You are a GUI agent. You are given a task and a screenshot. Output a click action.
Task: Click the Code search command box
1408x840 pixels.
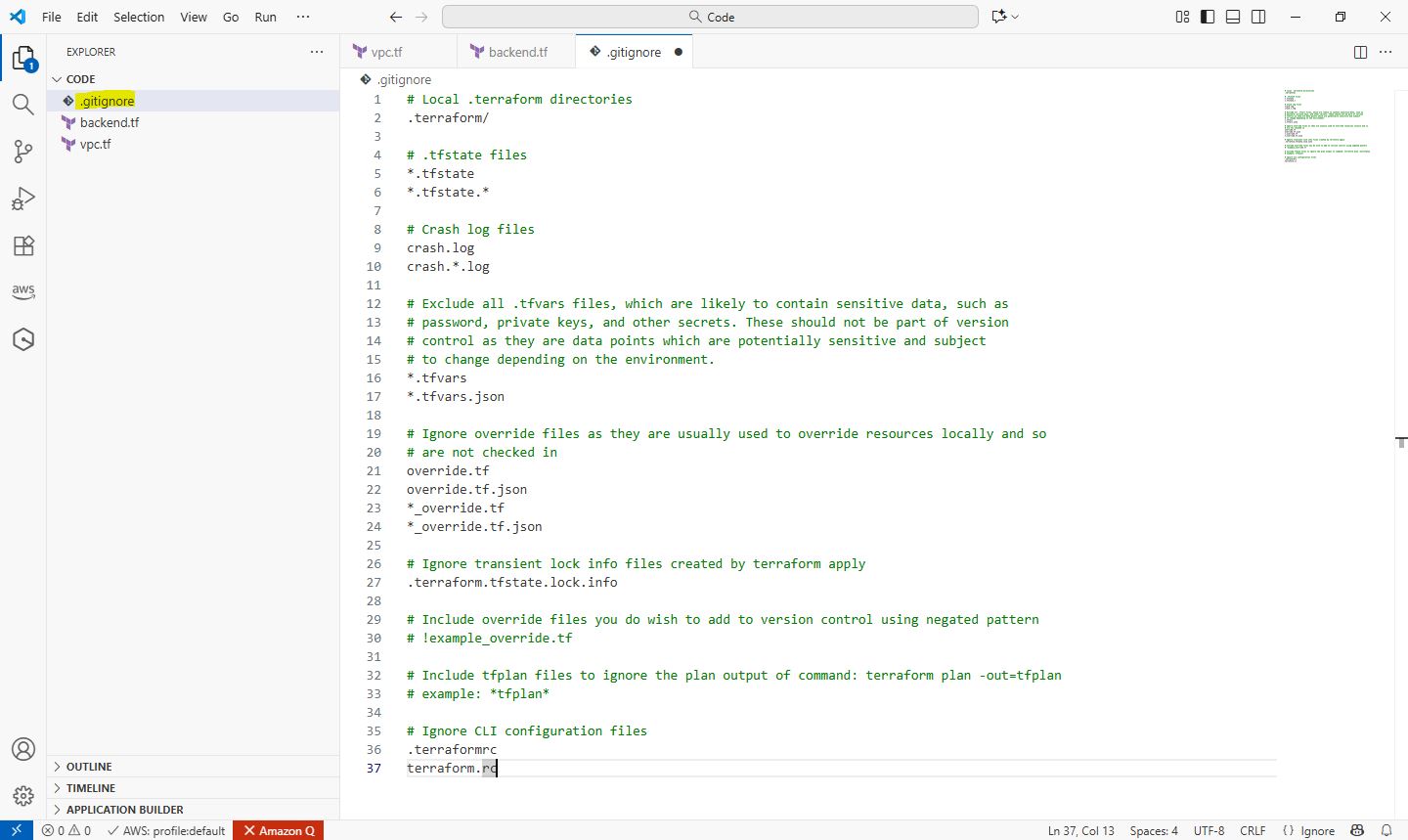710,17
